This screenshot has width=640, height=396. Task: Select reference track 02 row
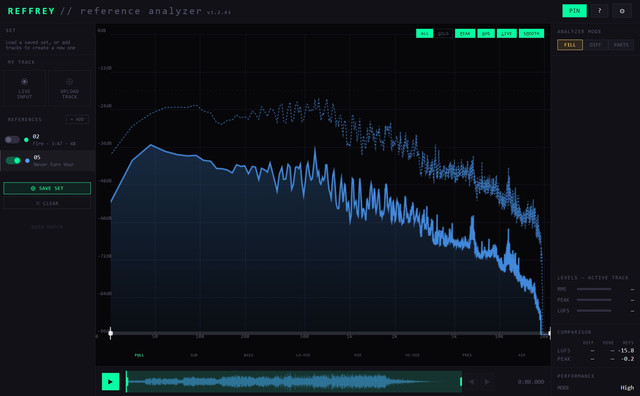point(48,140)
